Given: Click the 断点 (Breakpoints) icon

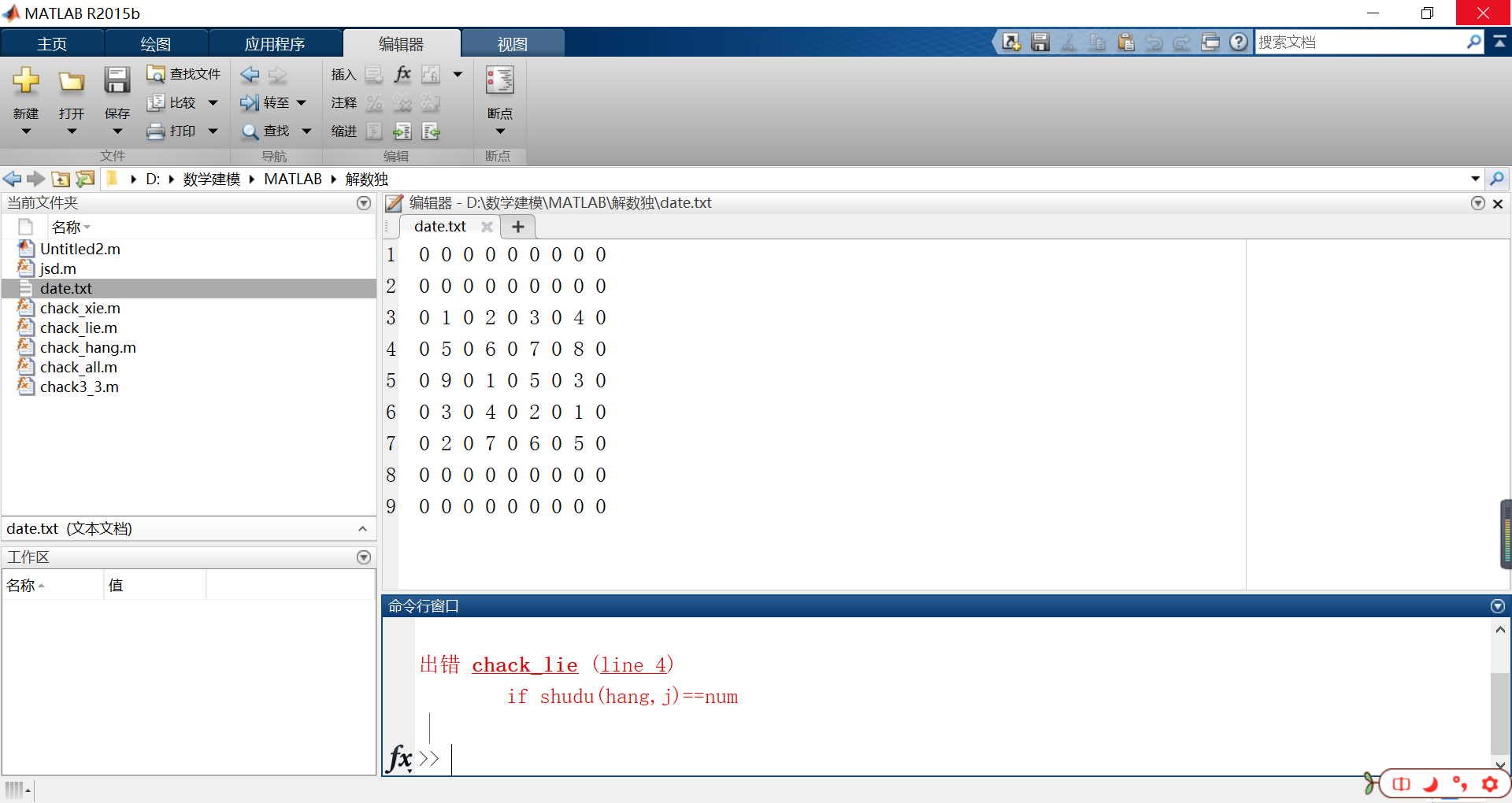Looking at the screenshot, I should 500,80.
